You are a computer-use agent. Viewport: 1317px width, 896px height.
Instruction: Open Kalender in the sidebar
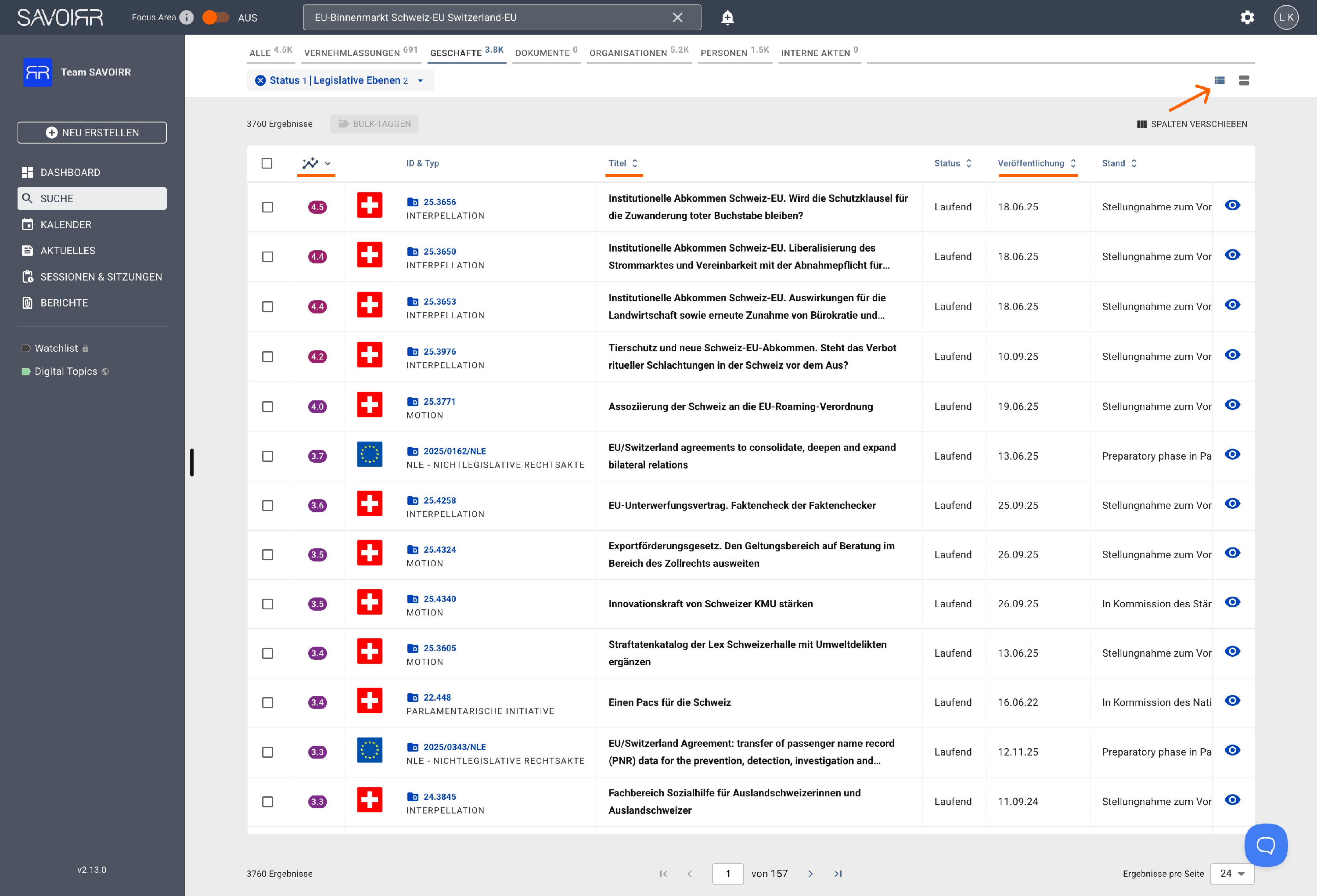tap(66, 224)
